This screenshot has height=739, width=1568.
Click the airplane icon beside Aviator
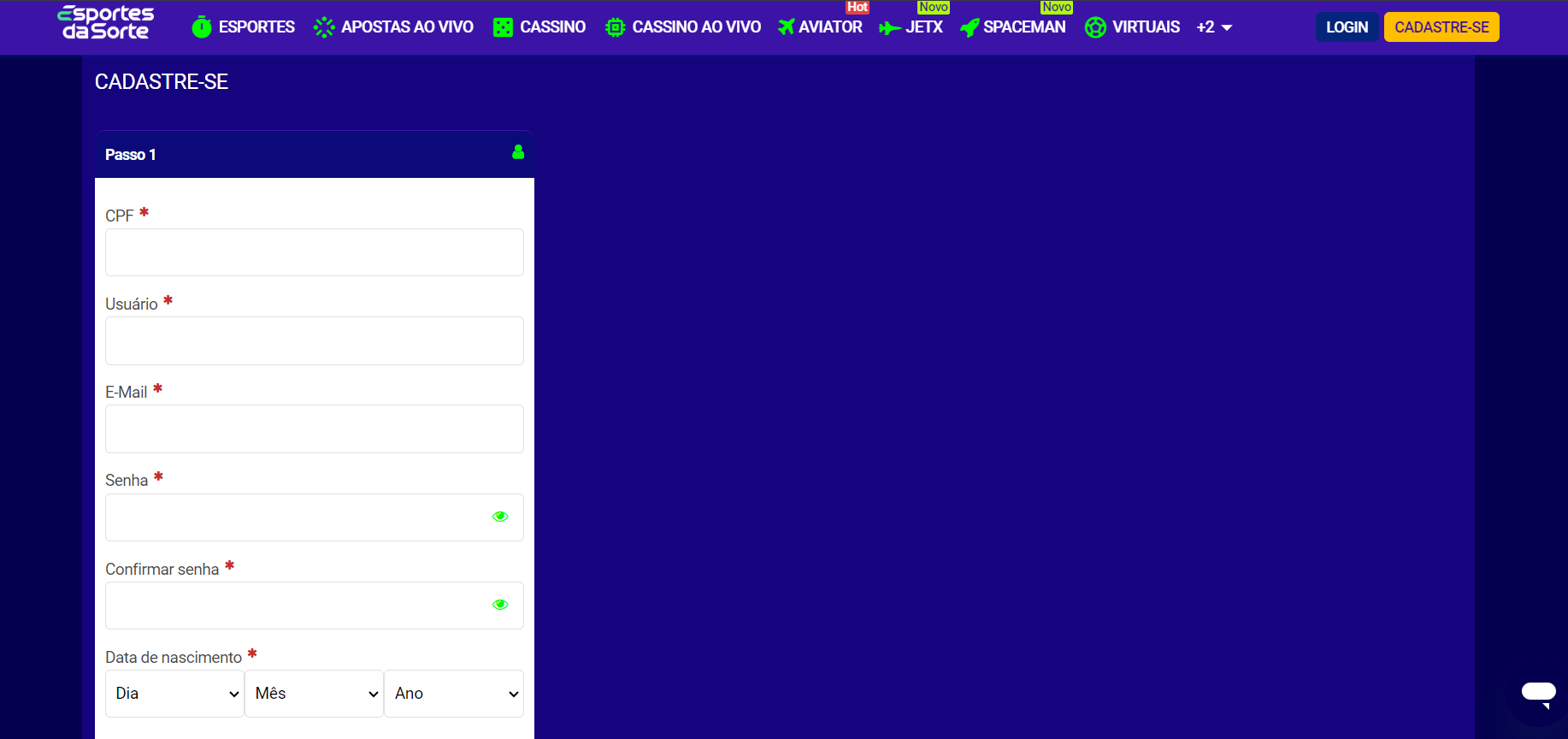(786, 27)
